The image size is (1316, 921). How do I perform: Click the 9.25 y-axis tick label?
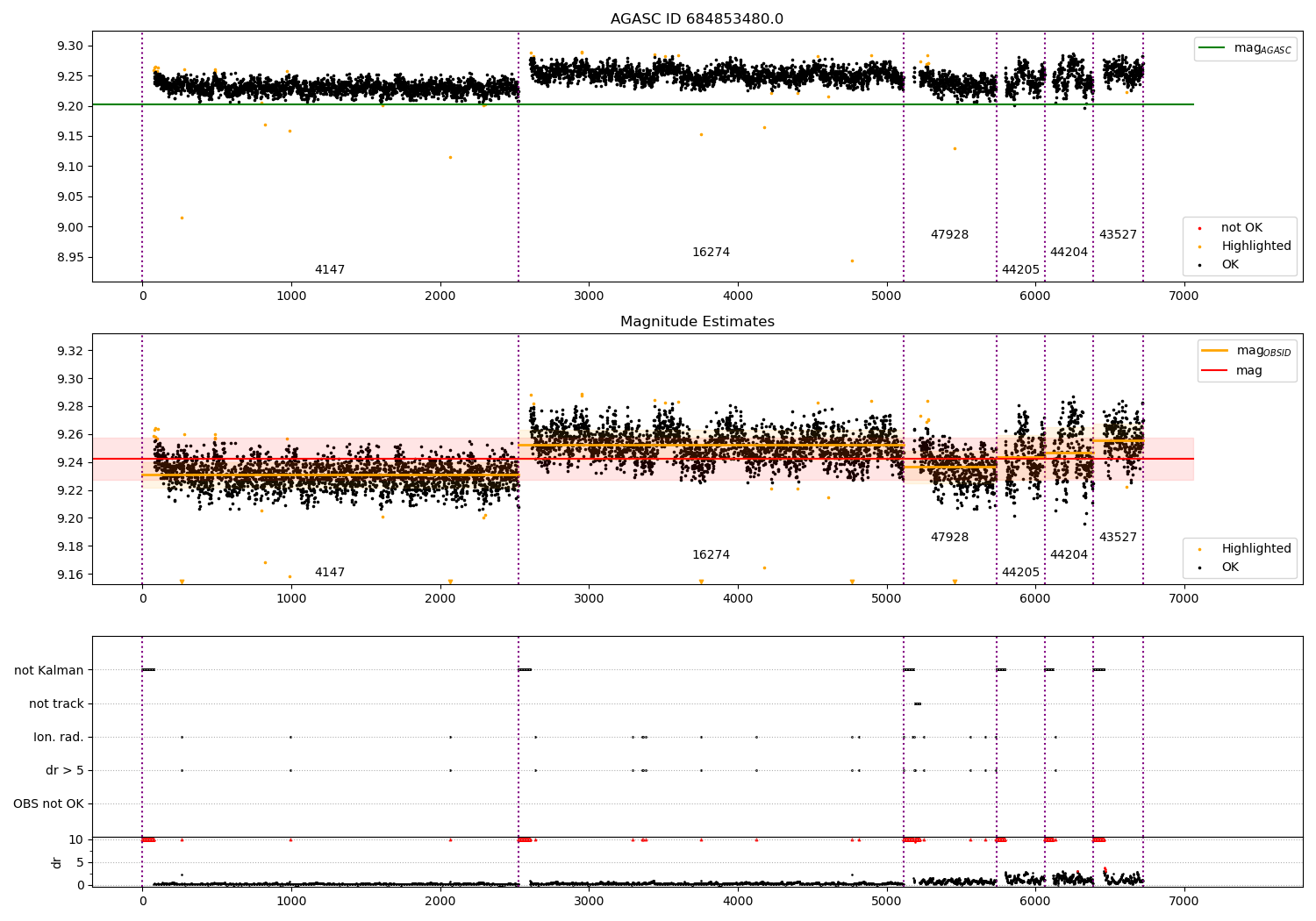coord(70,76)
